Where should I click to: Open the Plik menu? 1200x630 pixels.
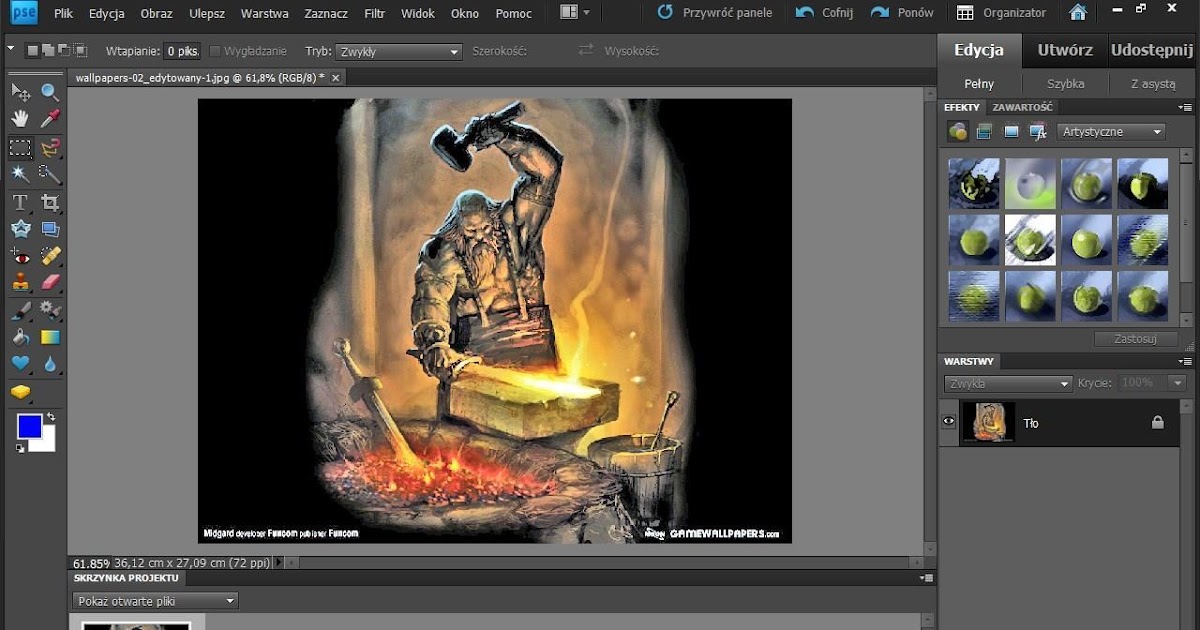tap(63, 13)
